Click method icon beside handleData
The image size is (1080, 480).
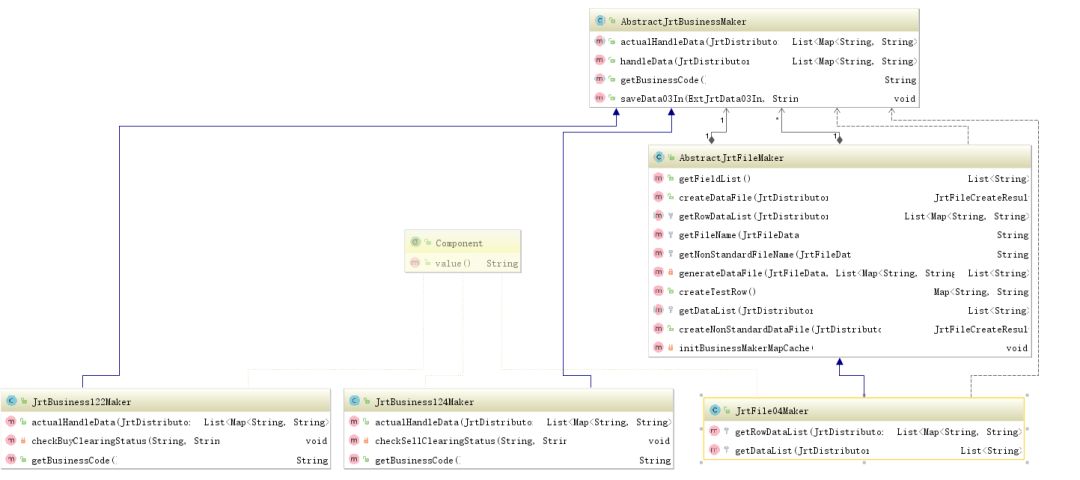coord(599,61)
